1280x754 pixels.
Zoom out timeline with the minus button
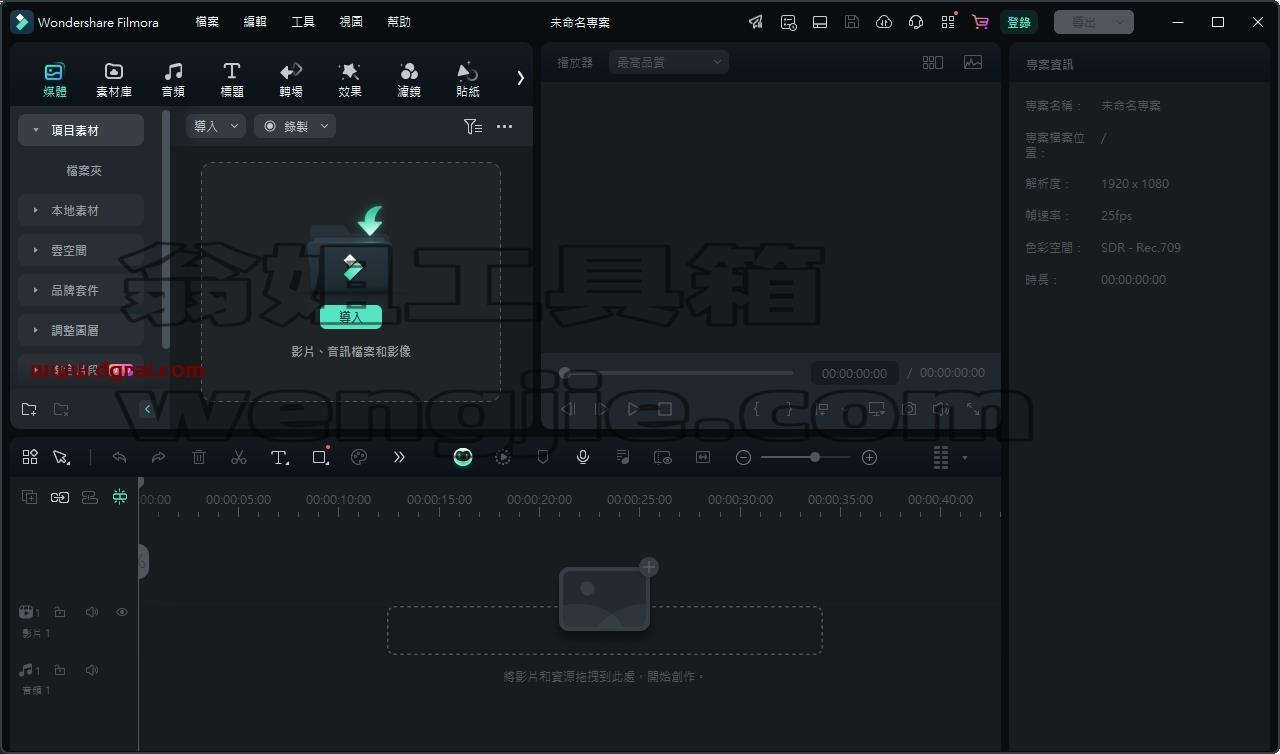[x=743, y=457]
